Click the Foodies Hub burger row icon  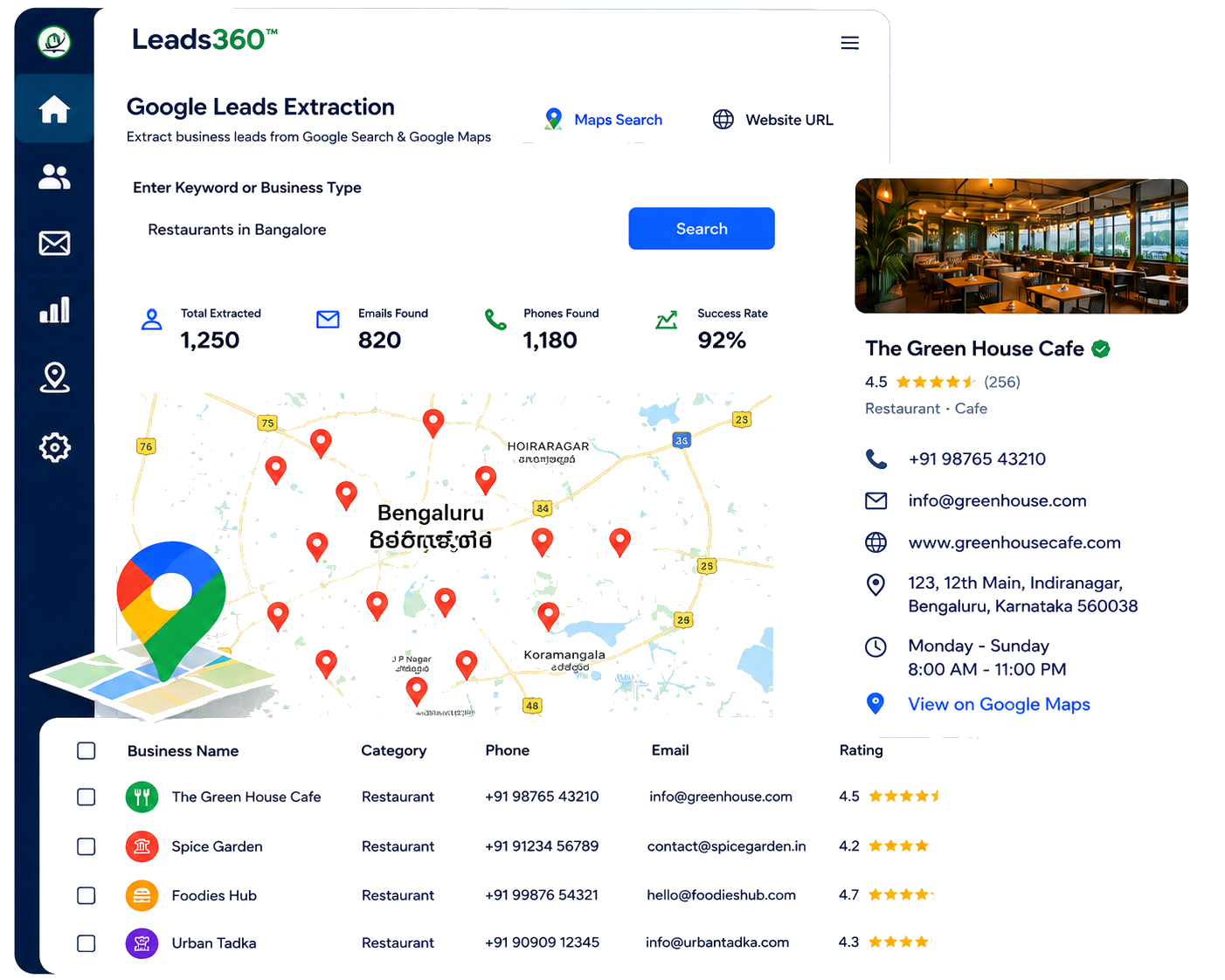[142, 895]
